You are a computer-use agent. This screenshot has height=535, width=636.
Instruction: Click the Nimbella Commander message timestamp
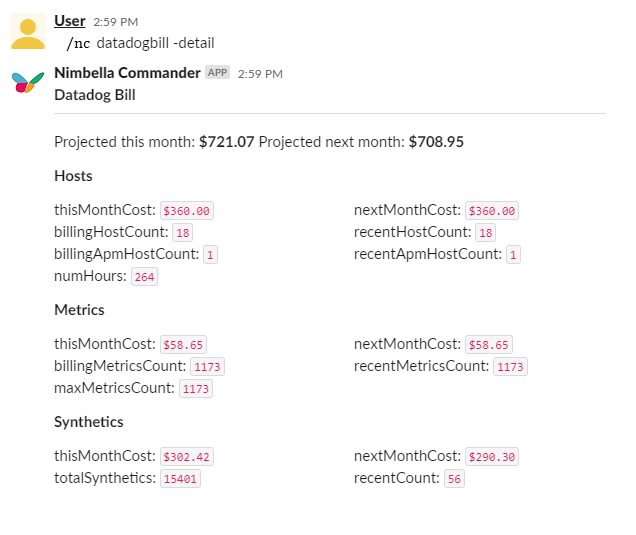(260, 73)
